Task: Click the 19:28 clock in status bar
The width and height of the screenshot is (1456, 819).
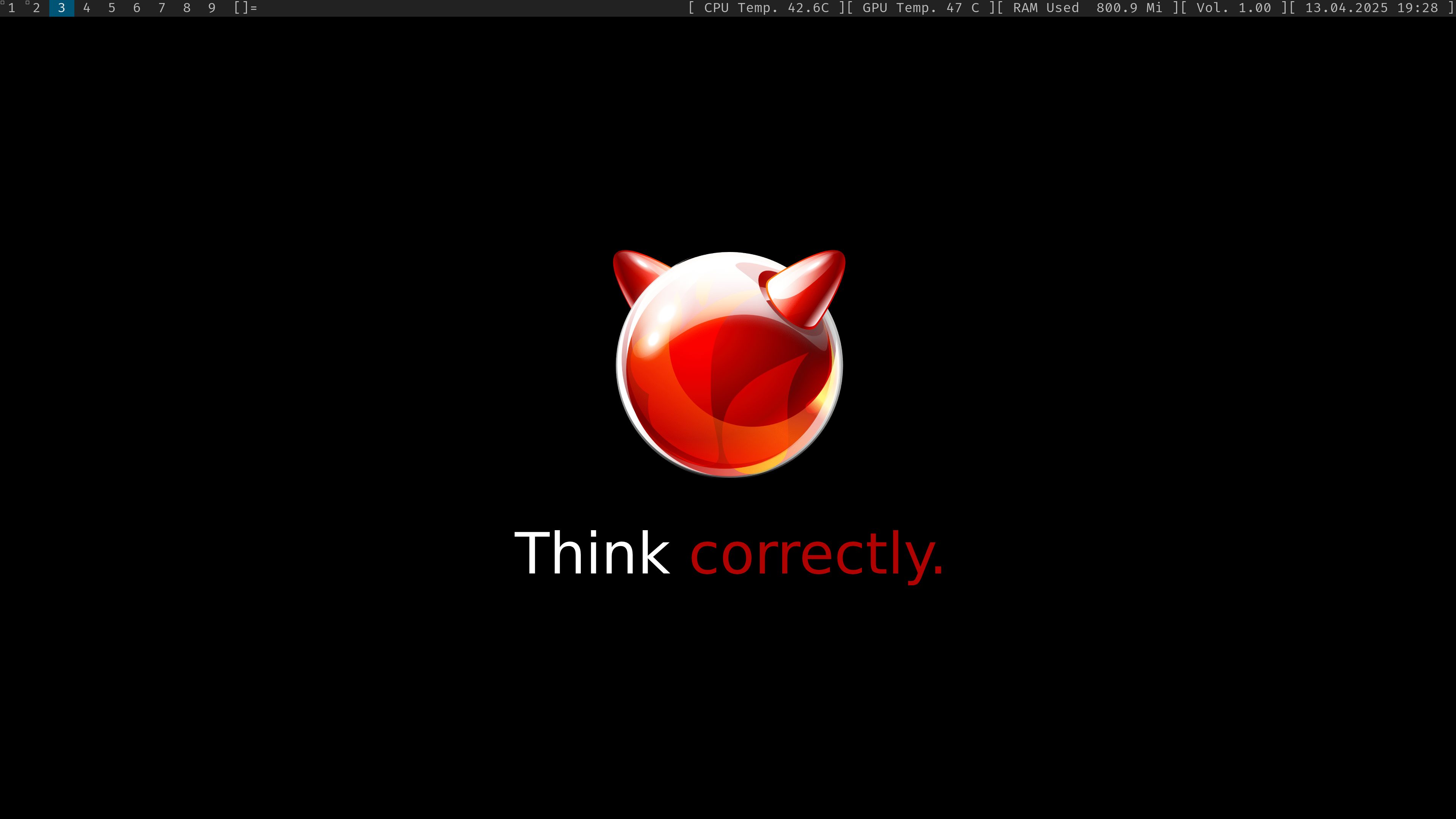Action: (x=1417, y=8)
